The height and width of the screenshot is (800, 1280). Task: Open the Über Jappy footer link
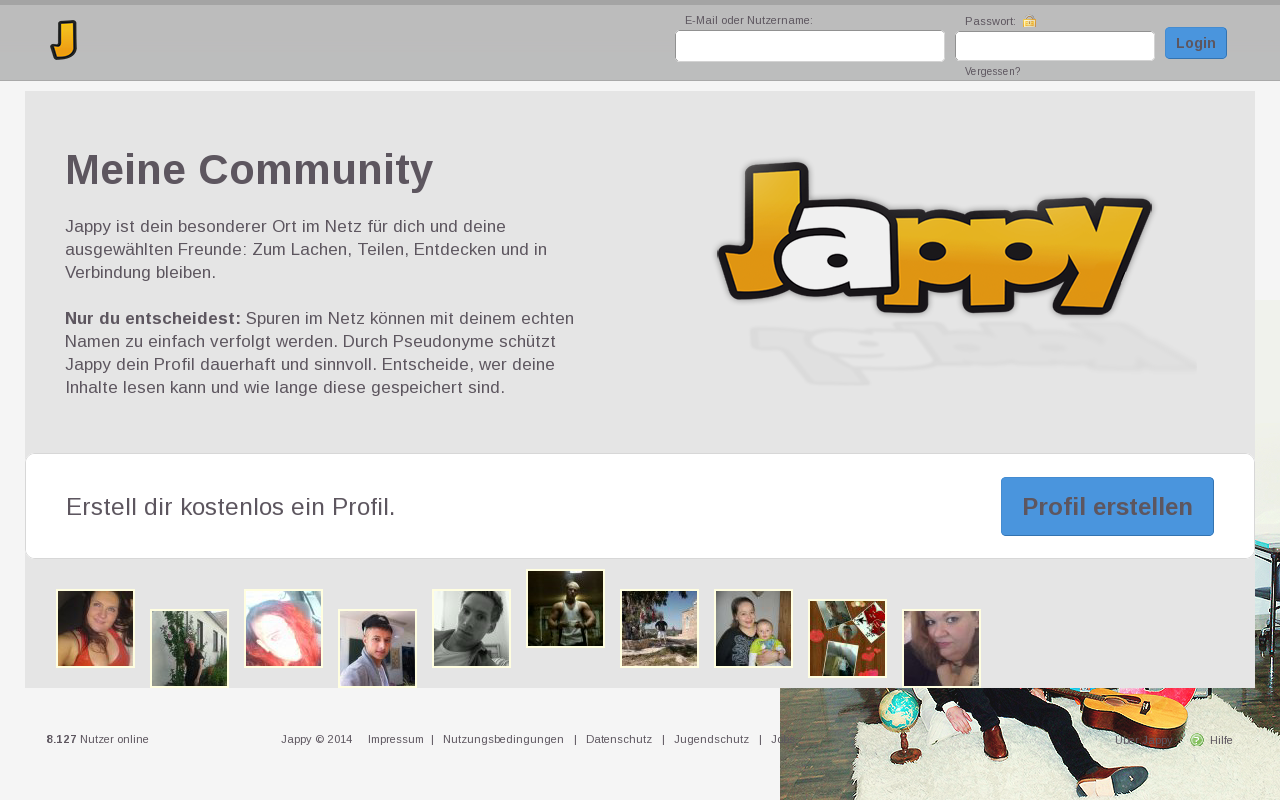pos(1143,740)
